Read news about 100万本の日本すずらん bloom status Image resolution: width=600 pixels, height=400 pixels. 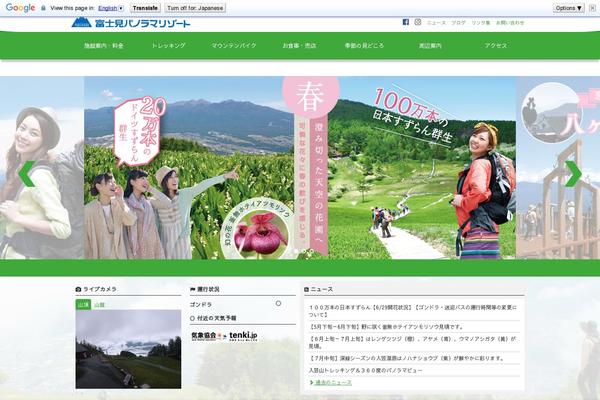click(413, 311)
